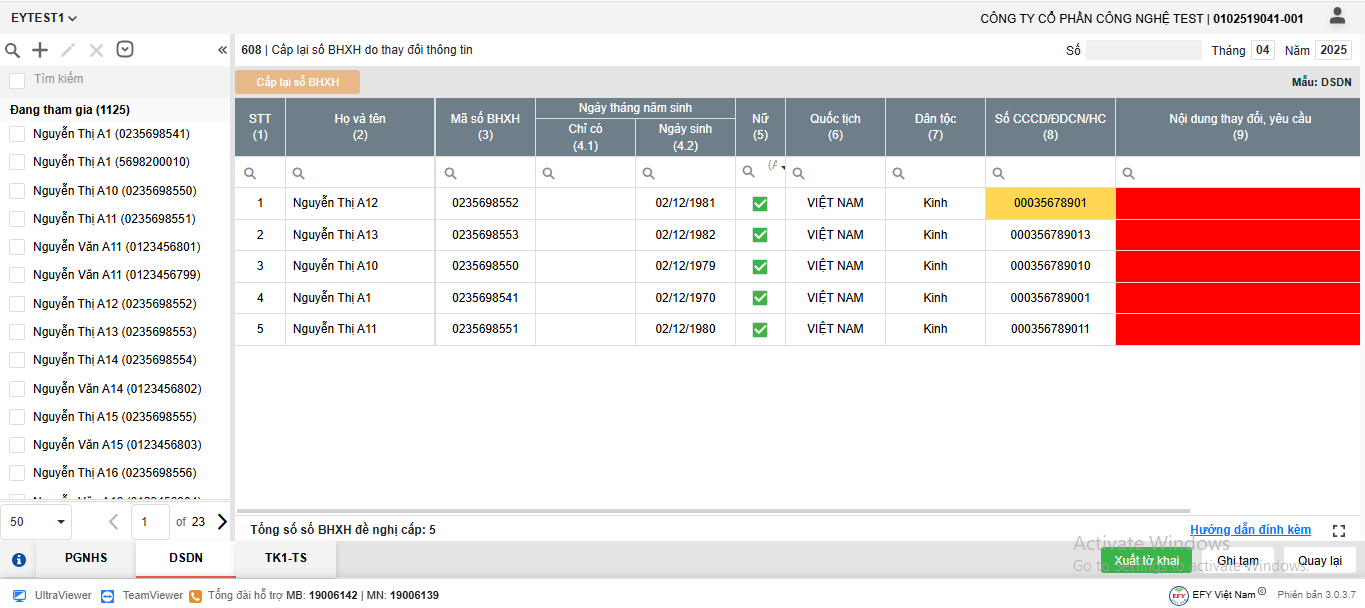Expand the boxed chevron dropdown in the left panel toolbar
1365x608 pixels.
[125, 50]
